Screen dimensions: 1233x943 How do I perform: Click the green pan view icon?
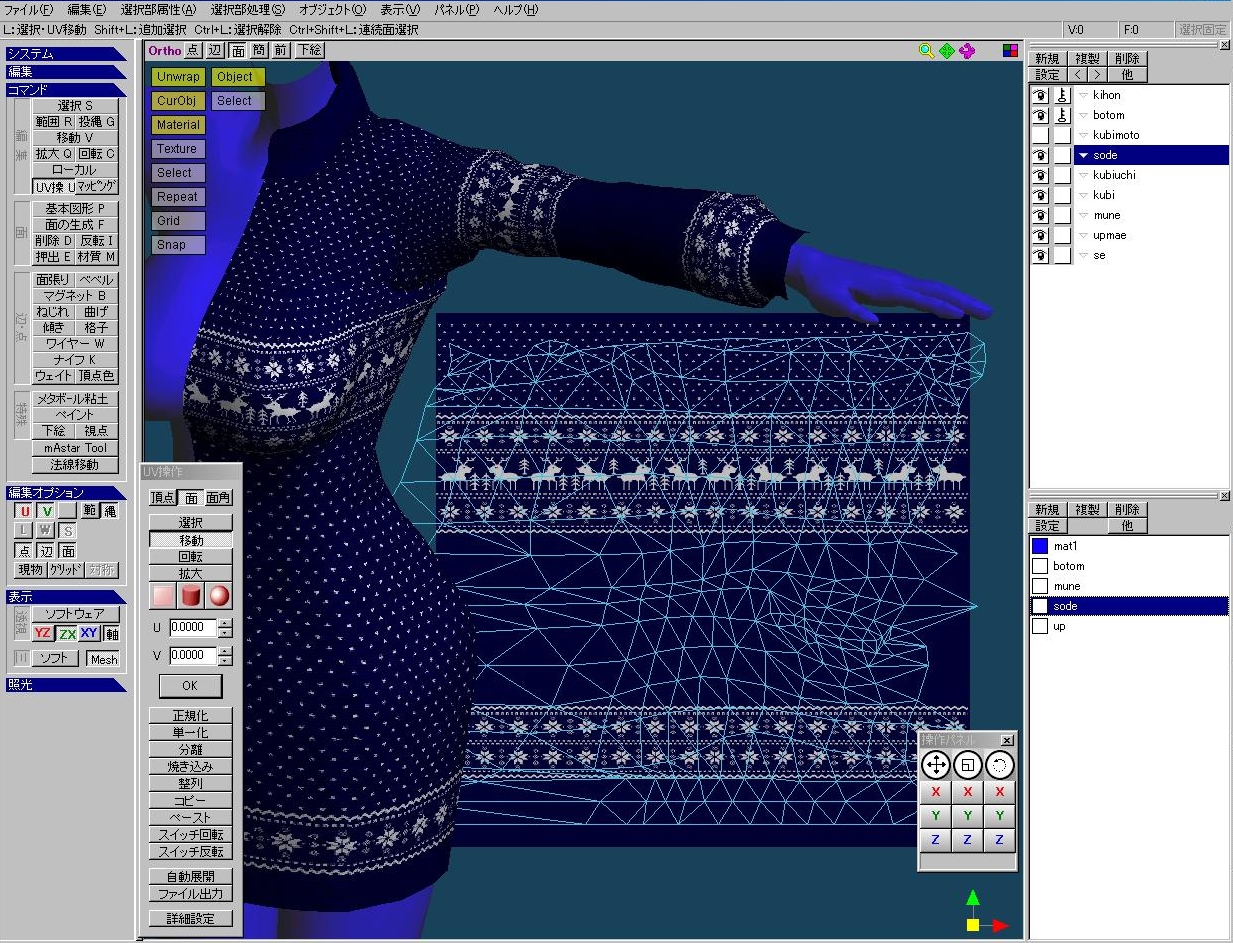click(946, 50)
